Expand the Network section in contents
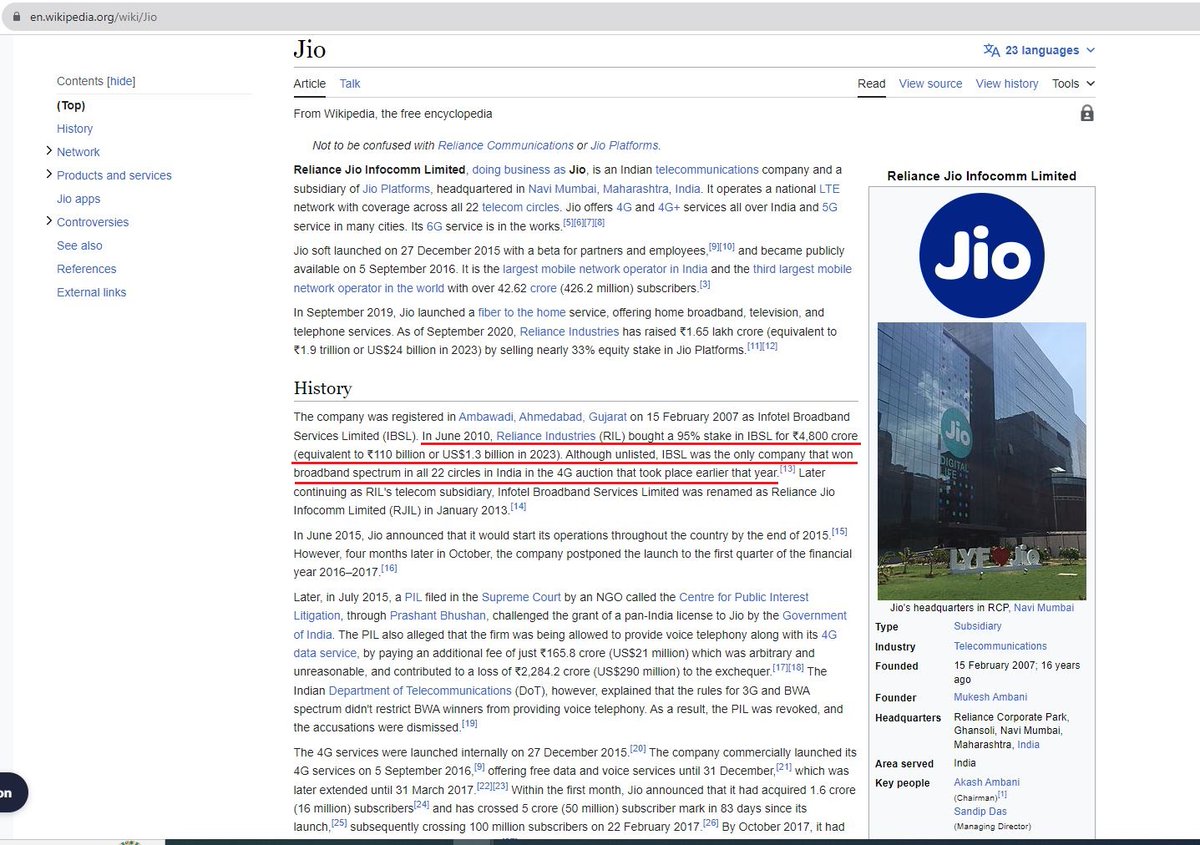 (49, 151)
